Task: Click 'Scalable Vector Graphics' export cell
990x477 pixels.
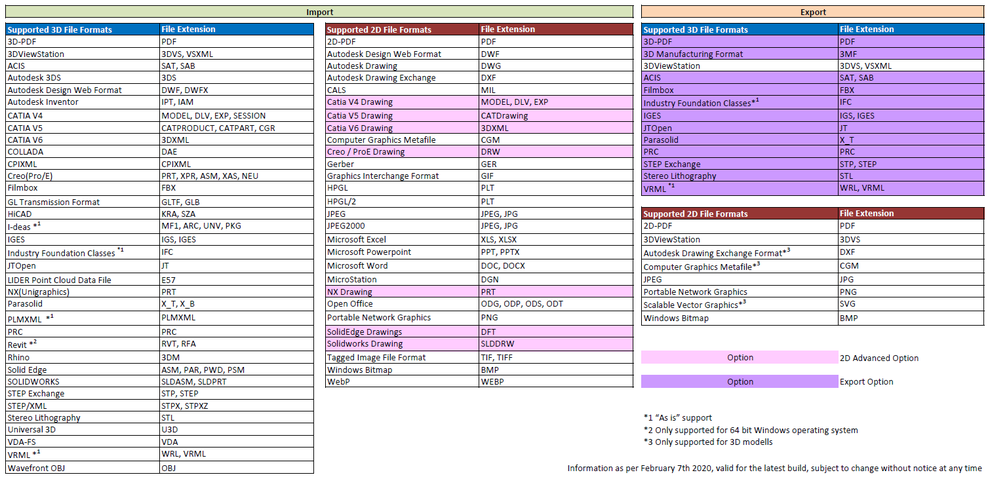Action: [x=740, y=305]
